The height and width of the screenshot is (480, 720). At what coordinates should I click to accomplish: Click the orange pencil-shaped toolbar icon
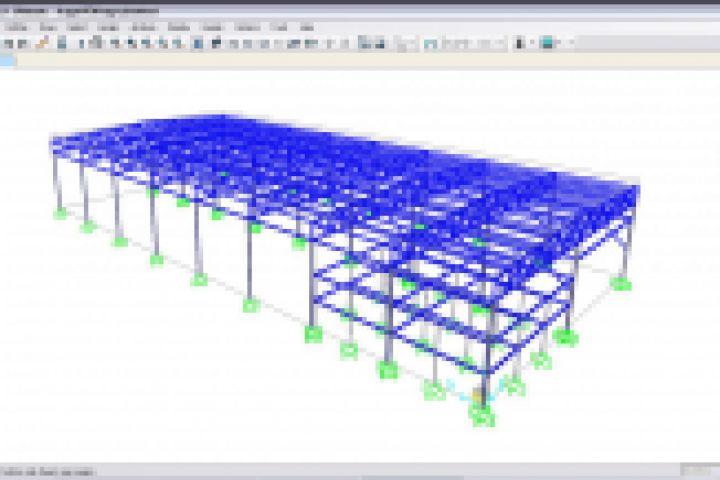42,43
